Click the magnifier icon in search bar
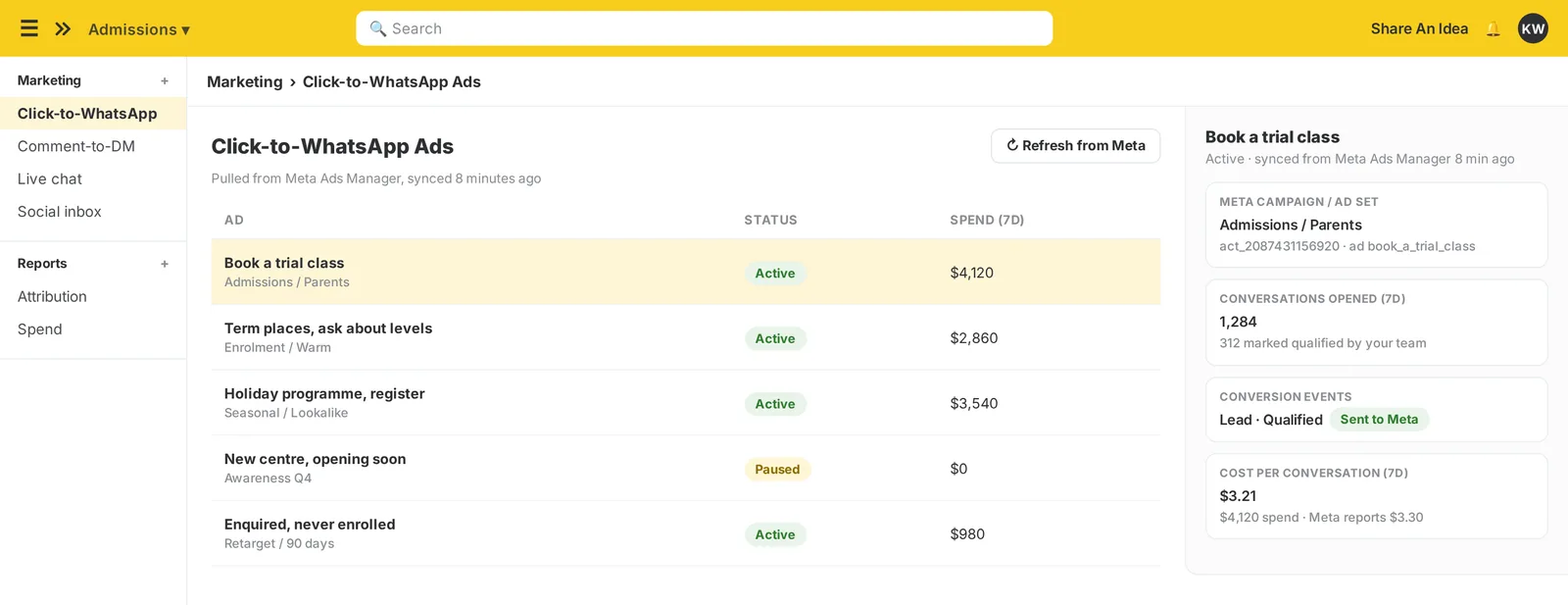 [x=377, y=28]
